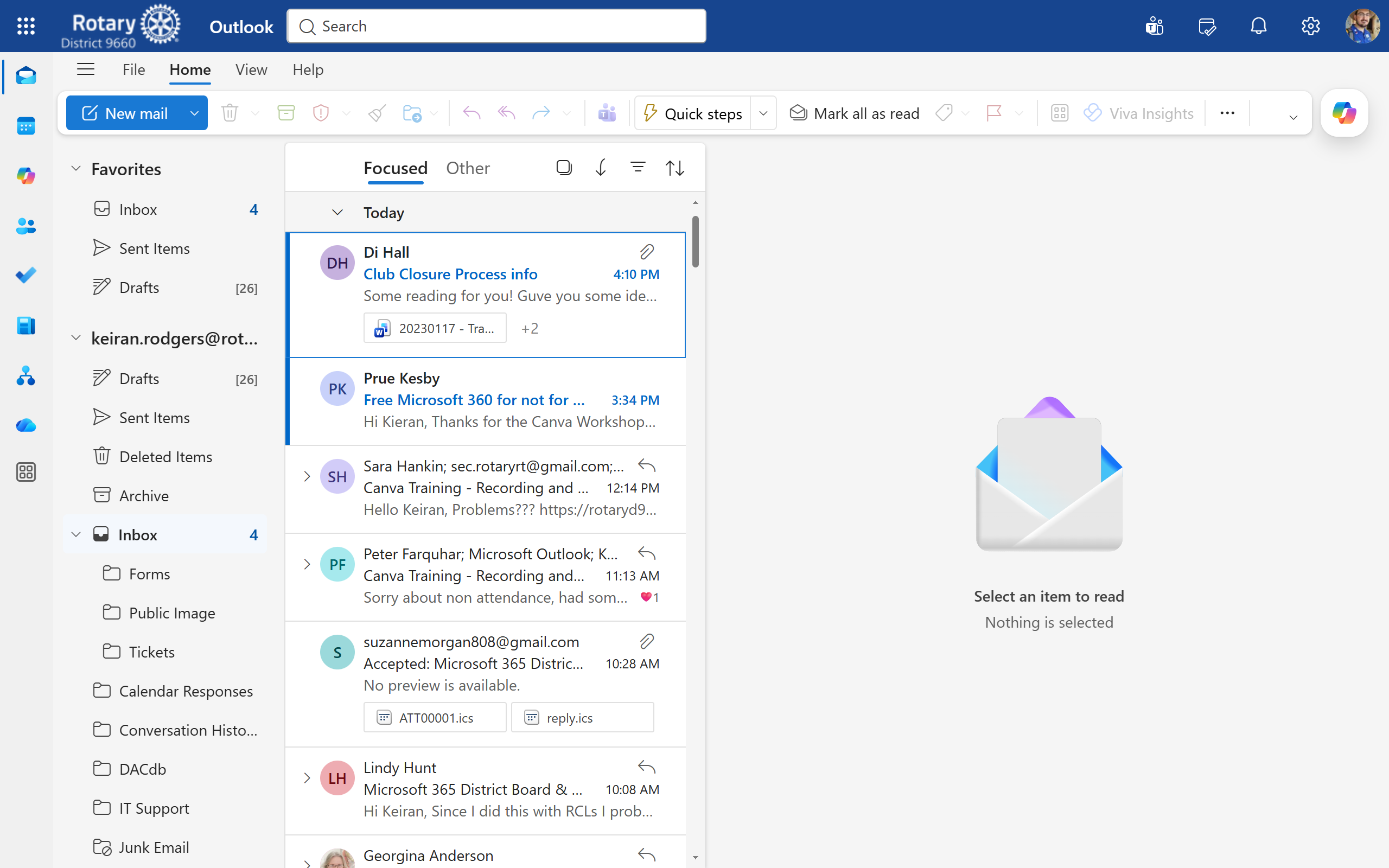This screenshot has height=868, width=1389.
Task: Collapse the keiran.rodgers account folder tree
Action: click(x=76, y=338)
